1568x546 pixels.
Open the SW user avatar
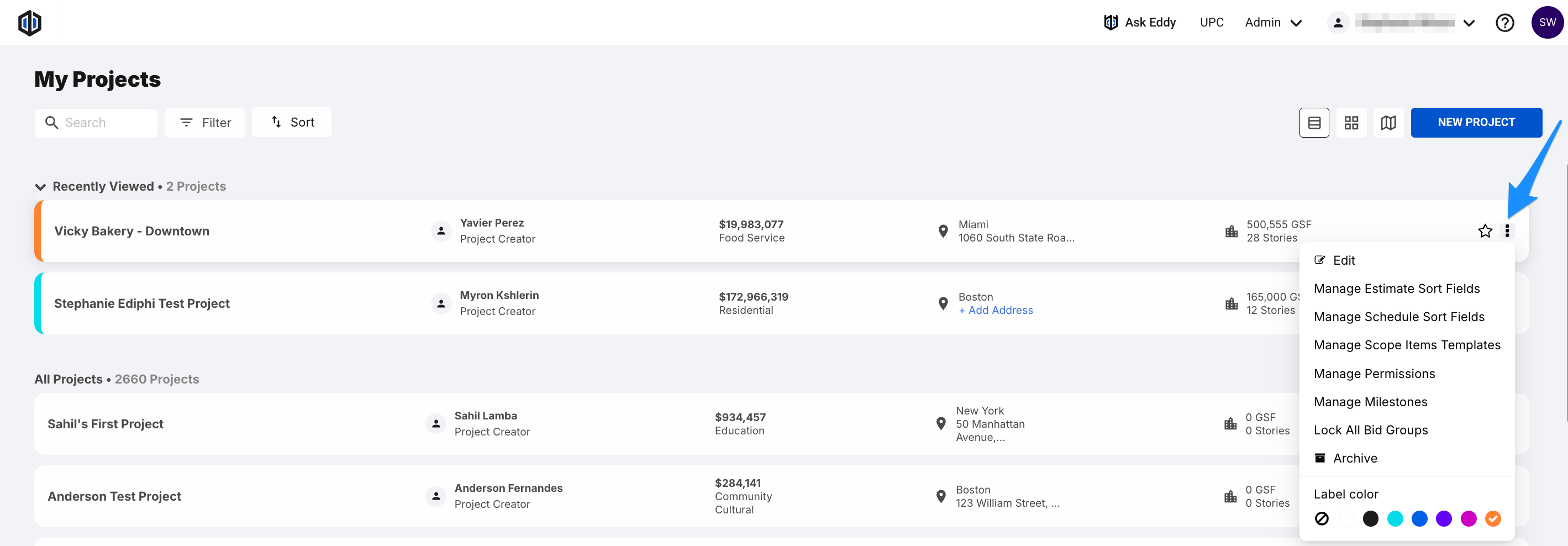click(x=1546, y=23)
